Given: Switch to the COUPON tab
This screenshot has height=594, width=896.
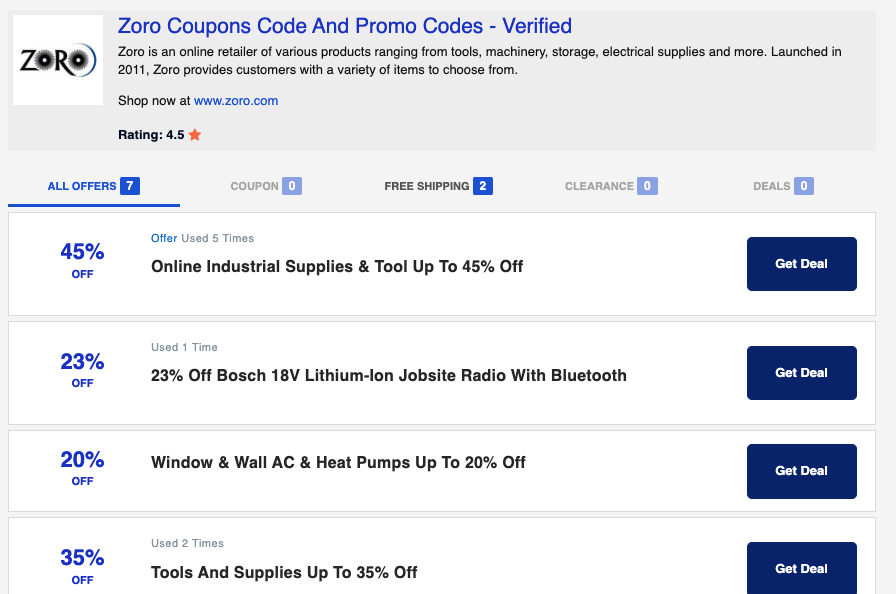Looking at the screenshot, I should coord(255,186).
